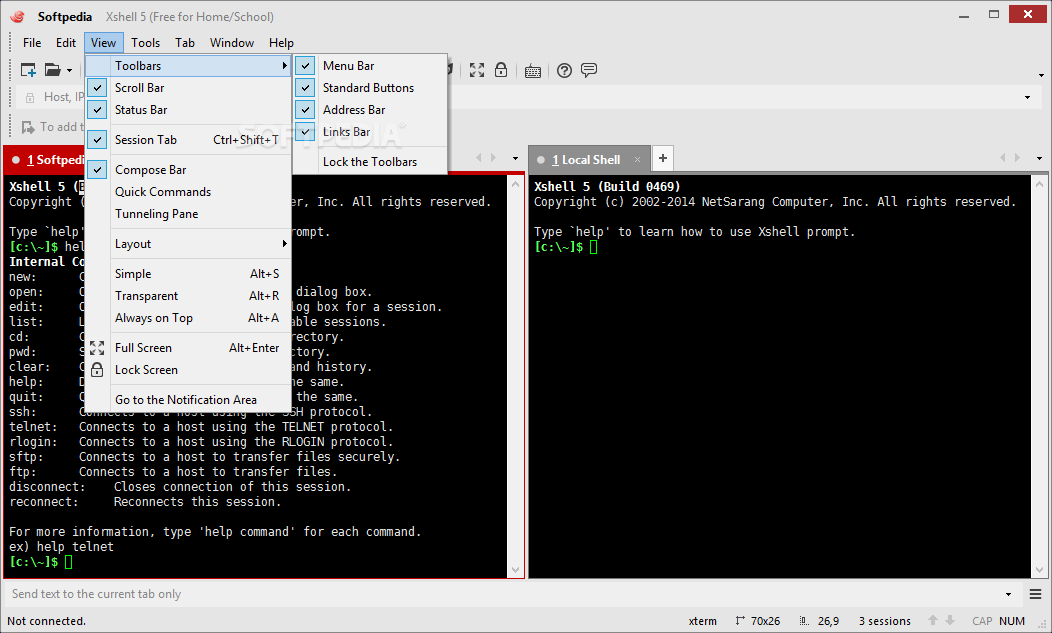Click the keyboard toolbar icon
Image resolution: width=1052 pixels, height=633 pixels.
pyautogui.click(x=533, y=70)
